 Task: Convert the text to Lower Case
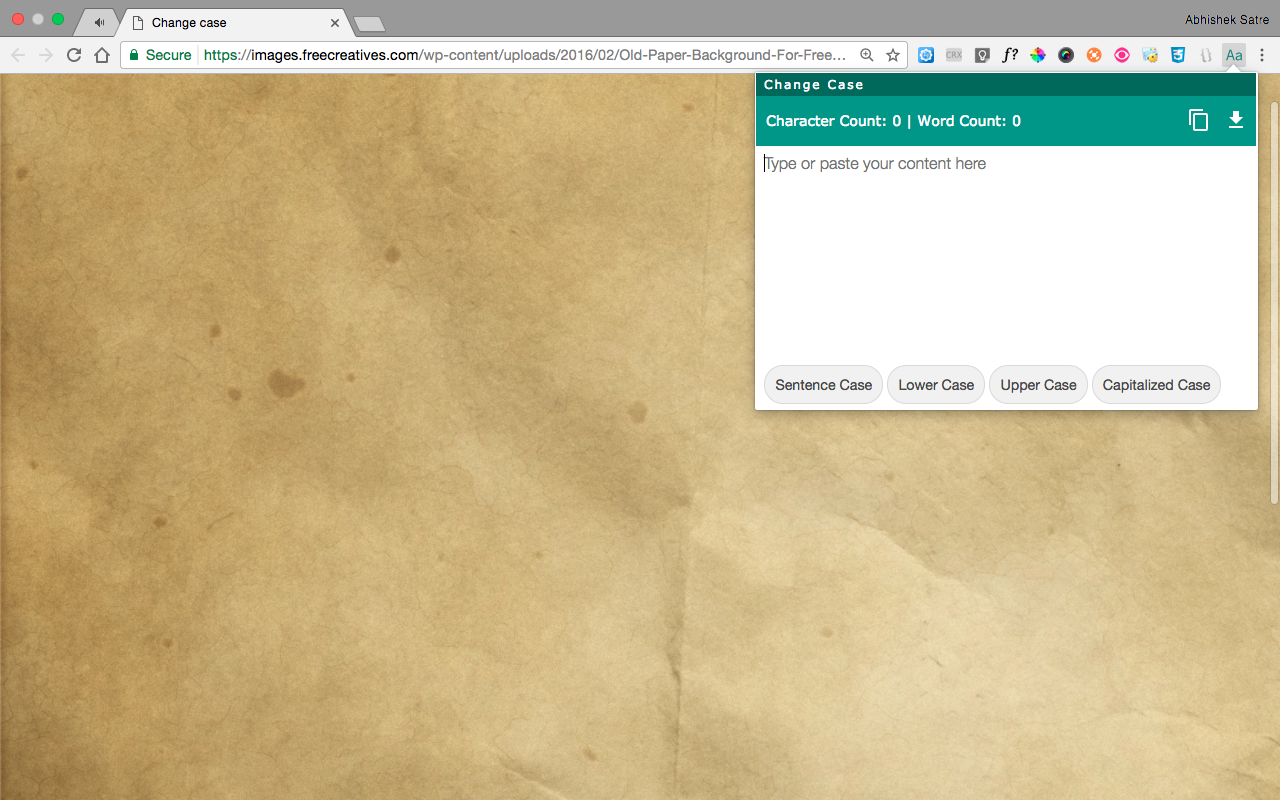936,385
